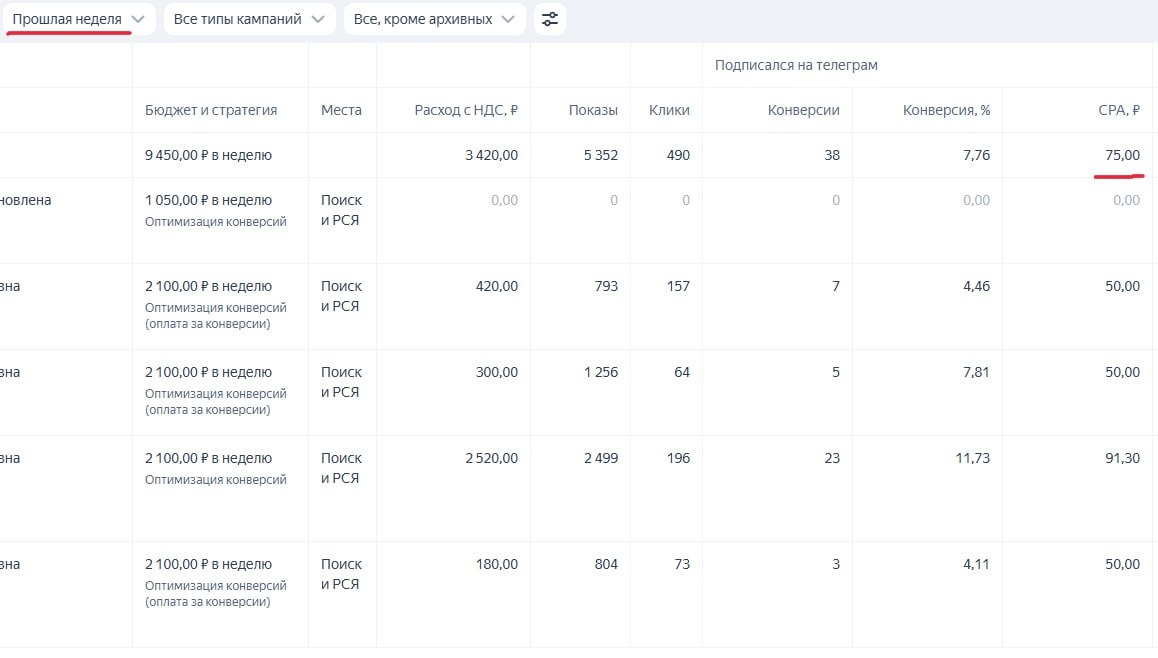Sort by 'Расход с НДС, ₽' column header
This screenshot has height=658, width=1158.
coord(466,110)
